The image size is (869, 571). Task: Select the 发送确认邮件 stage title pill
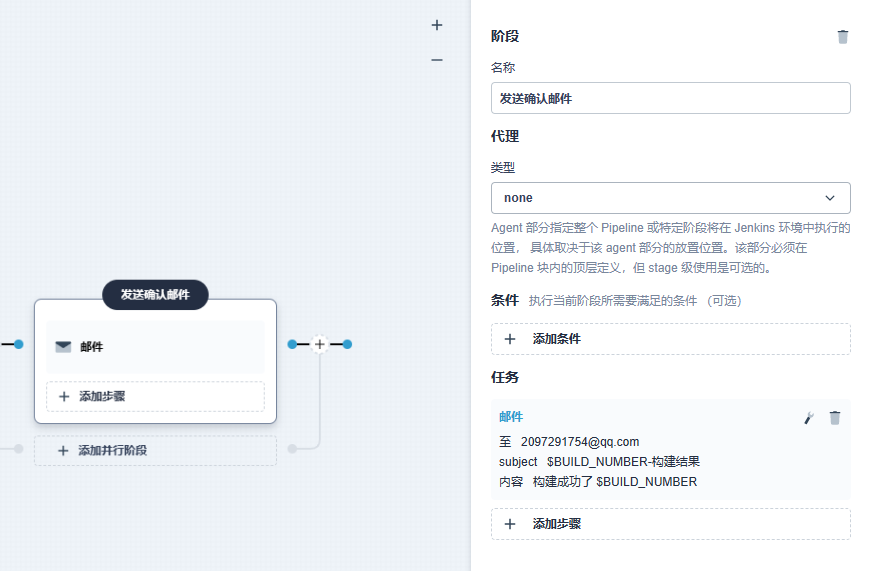(x=155, y=294)
